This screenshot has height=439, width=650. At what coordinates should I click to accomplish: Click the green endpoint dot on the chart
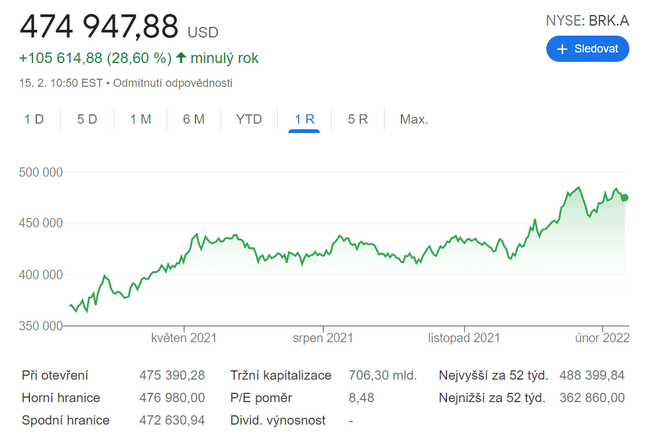pyautogui.click(x=625, y=198)
